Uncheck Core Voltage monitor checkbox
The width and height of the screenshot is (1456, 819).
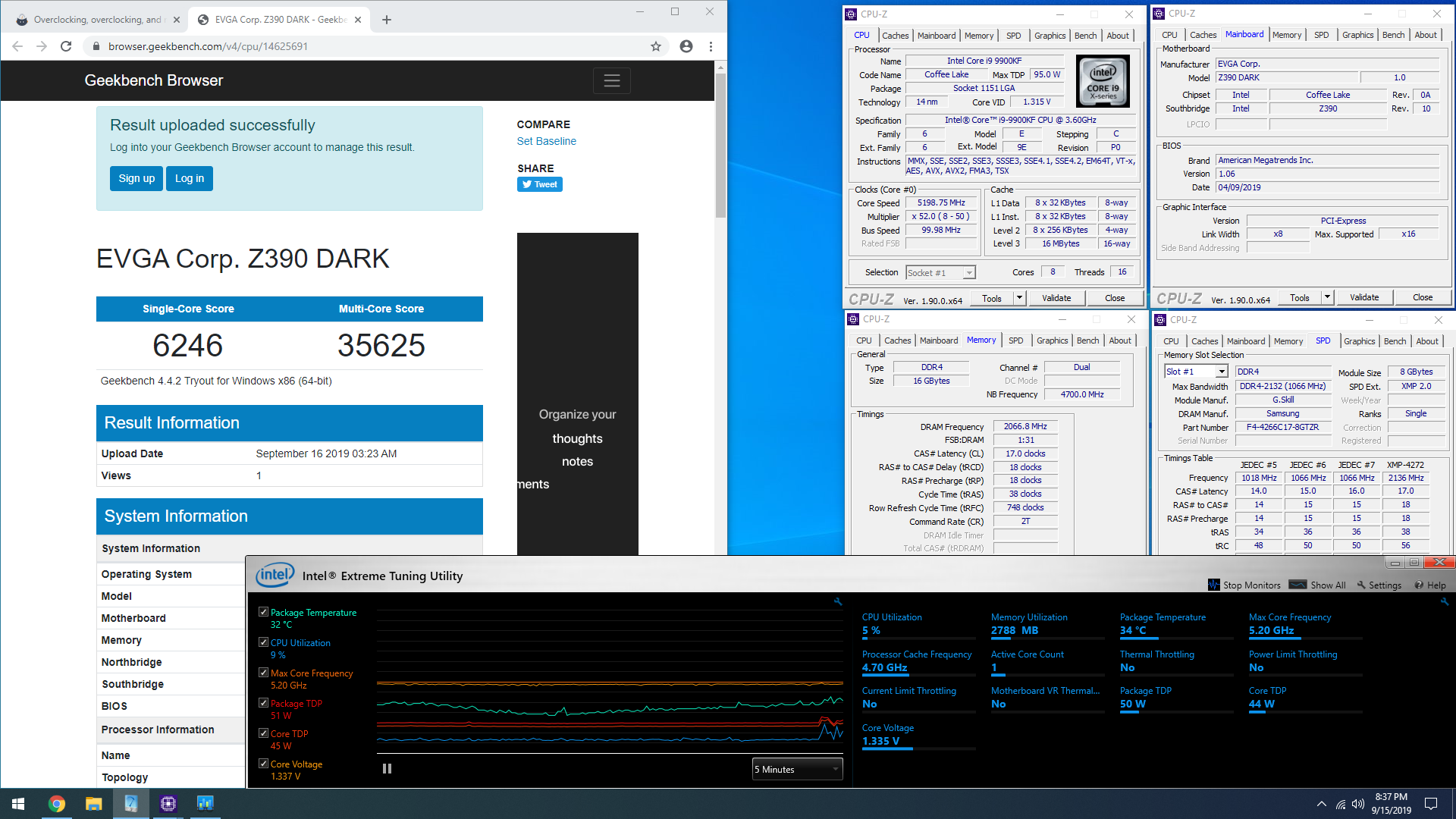coord(263,763)
